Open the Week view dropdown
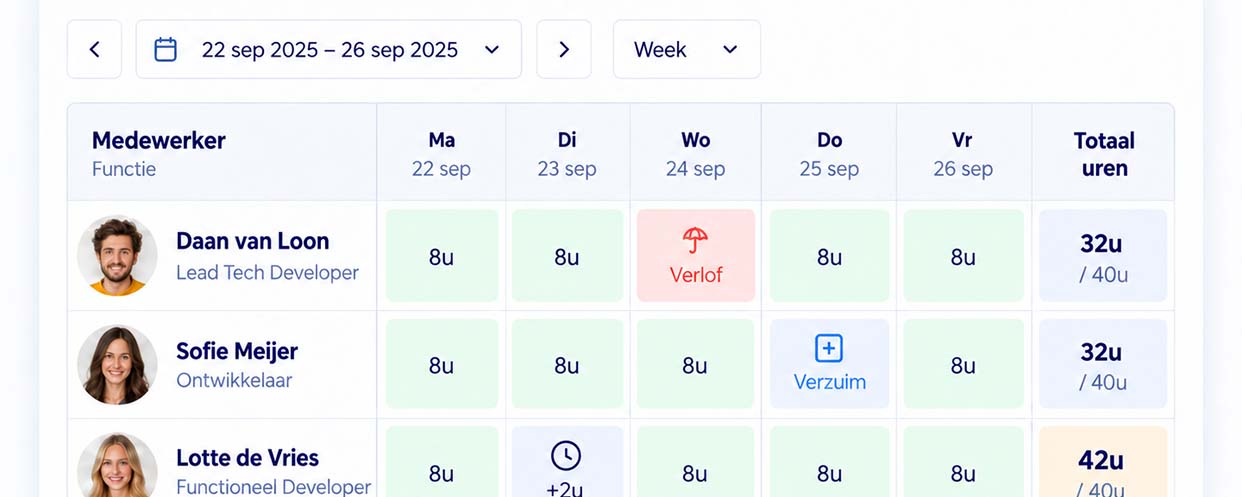The width and height of the screenshot is (1242, 497). [687, 49]
